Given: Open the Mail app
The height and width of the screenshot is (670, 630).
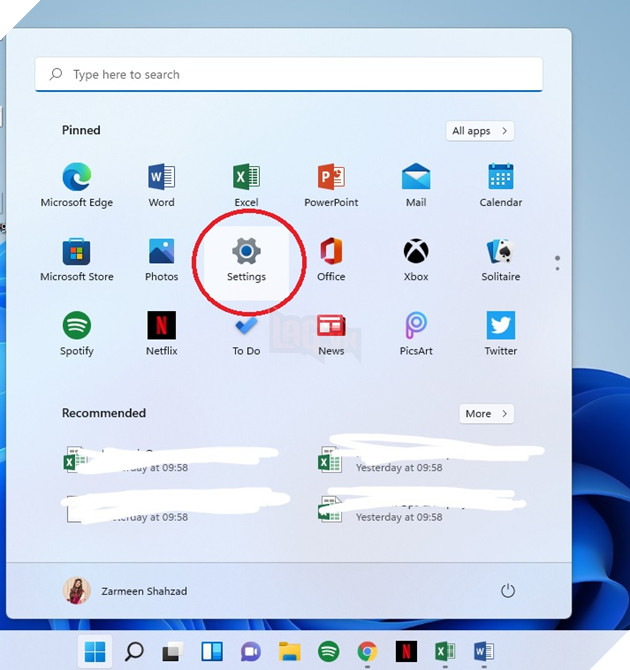Looking at the screenshot, I should (416, 185).
